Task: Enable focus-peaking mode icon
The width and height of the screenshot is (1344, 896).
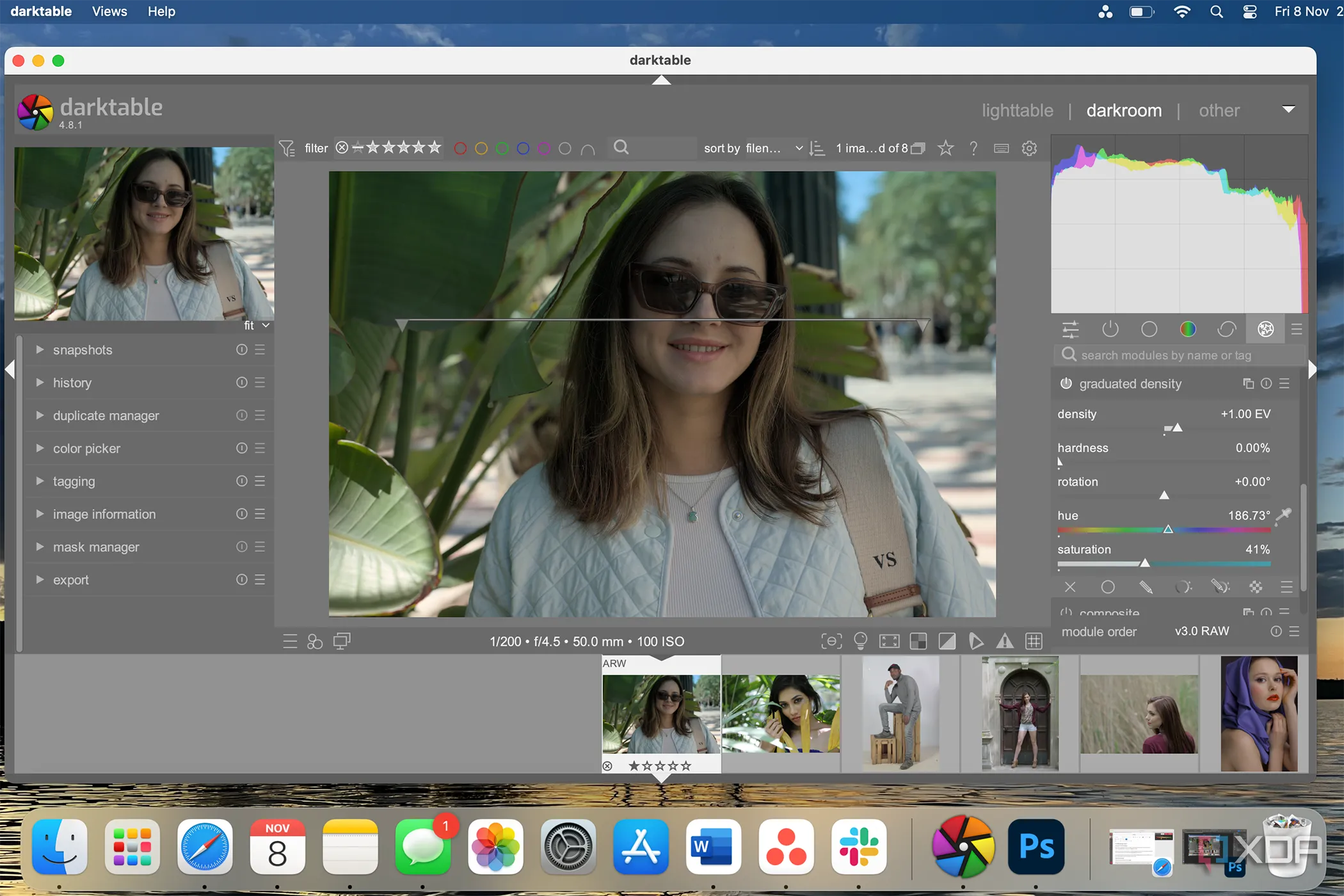Action: (831, 641)
